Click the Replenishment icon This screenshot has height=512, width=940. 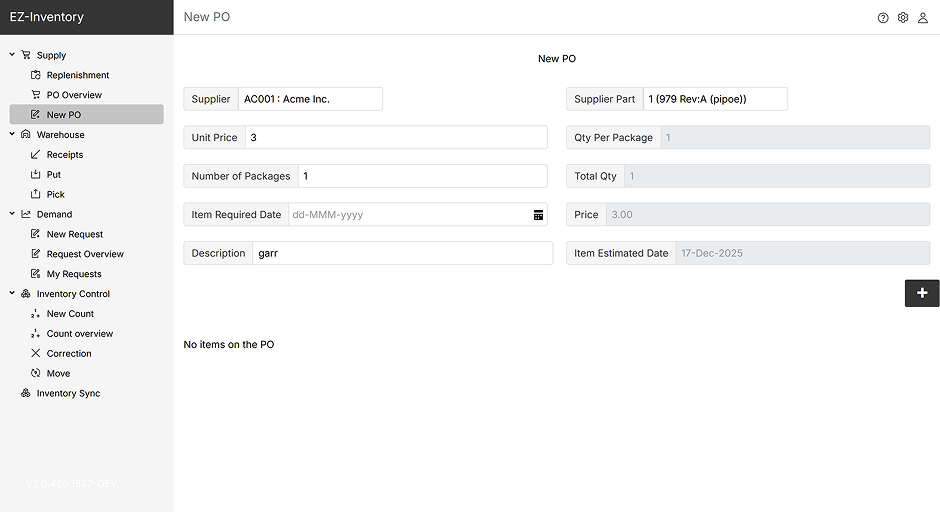(x=35, y=75)
